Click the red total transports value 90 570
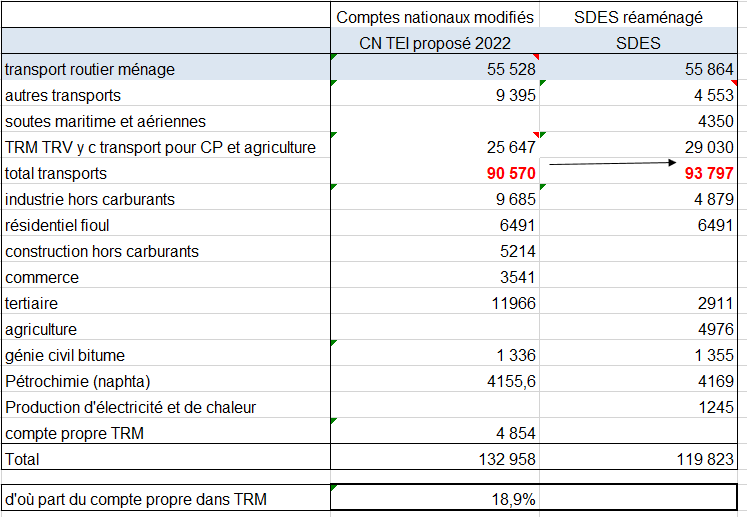Screen dimensions: 747x517 click(506, 173)
